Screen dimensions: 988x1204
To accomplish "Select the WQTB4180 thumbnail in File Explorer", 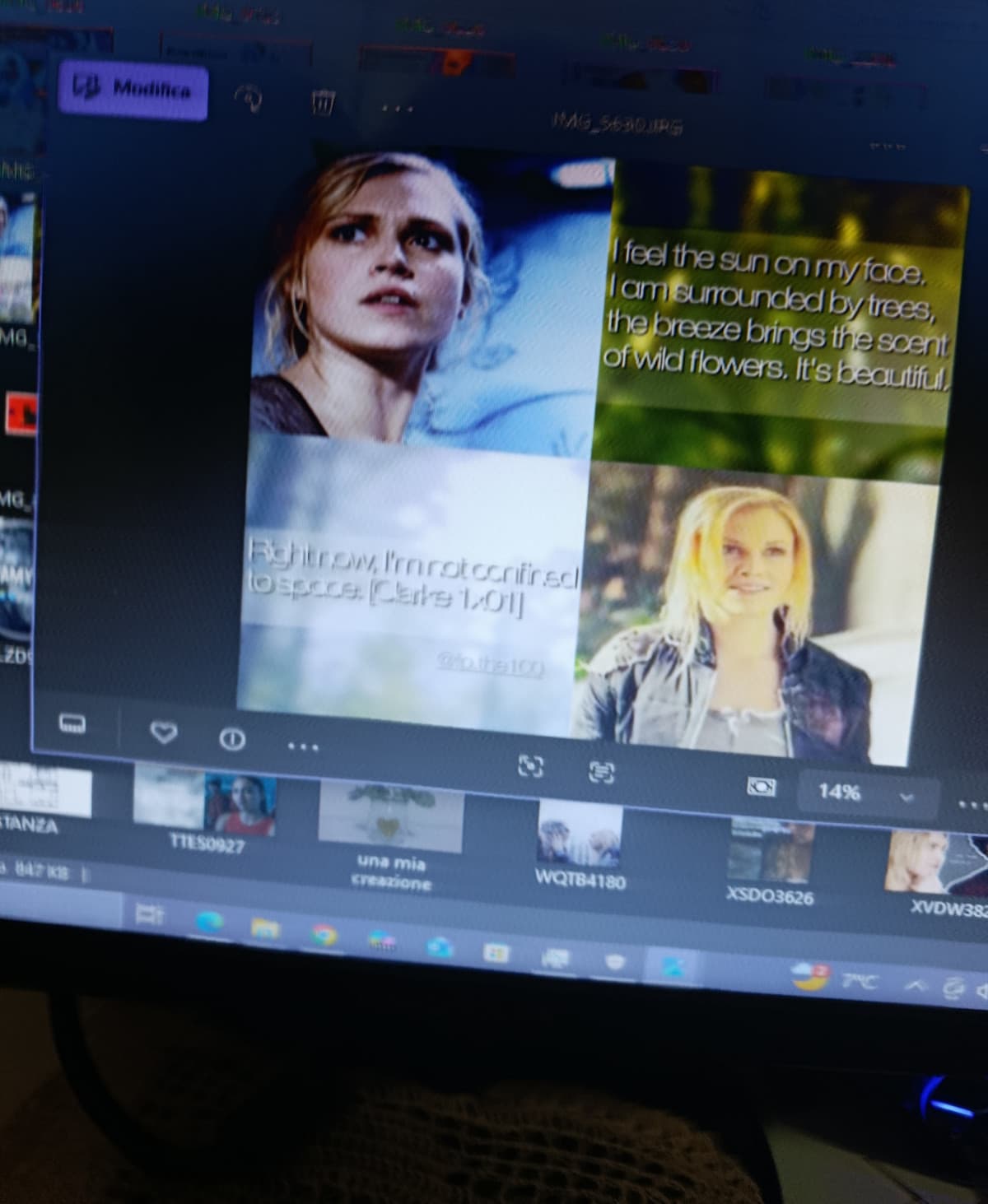I will [x=580, y=834].
